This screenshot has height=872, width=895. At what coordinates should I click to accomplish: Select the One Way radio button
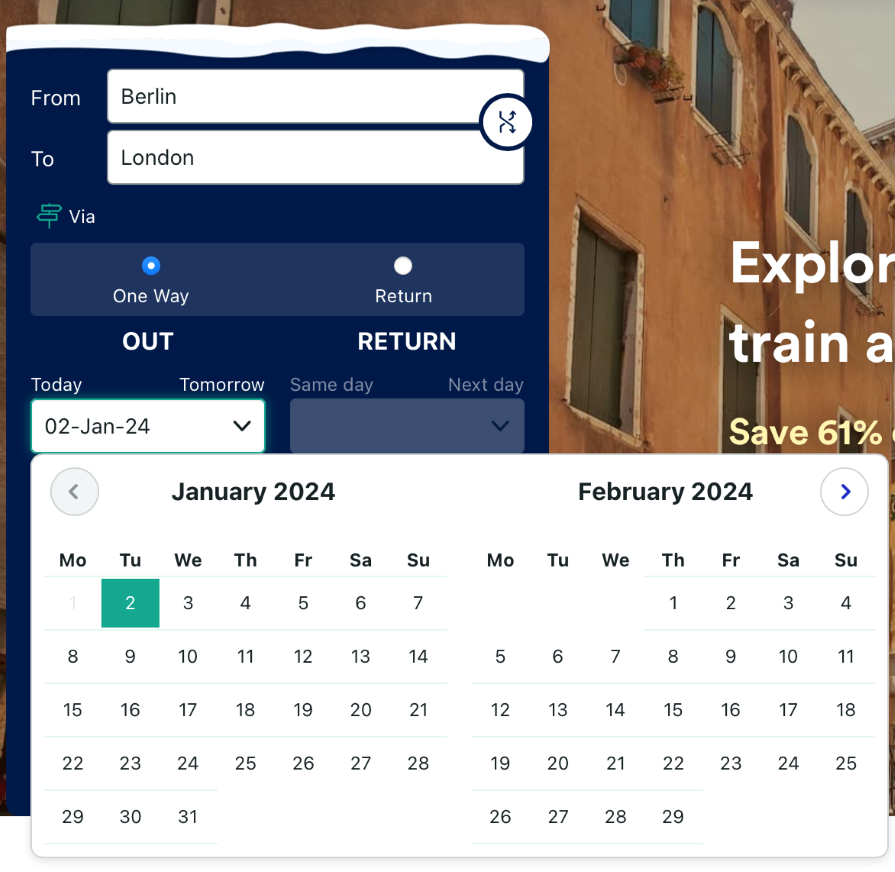tap(150, 266)
